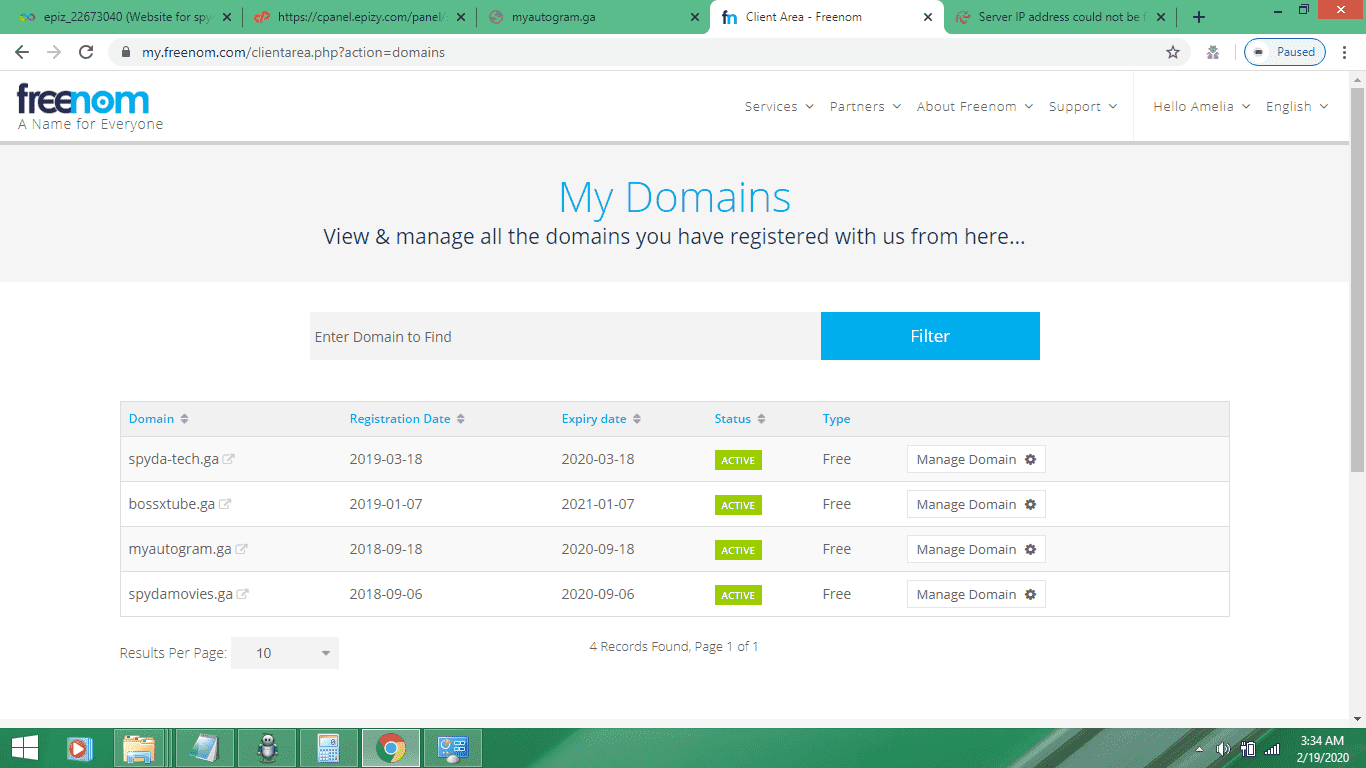Open external link icon beside spydamovies.ga

[243, 594]
